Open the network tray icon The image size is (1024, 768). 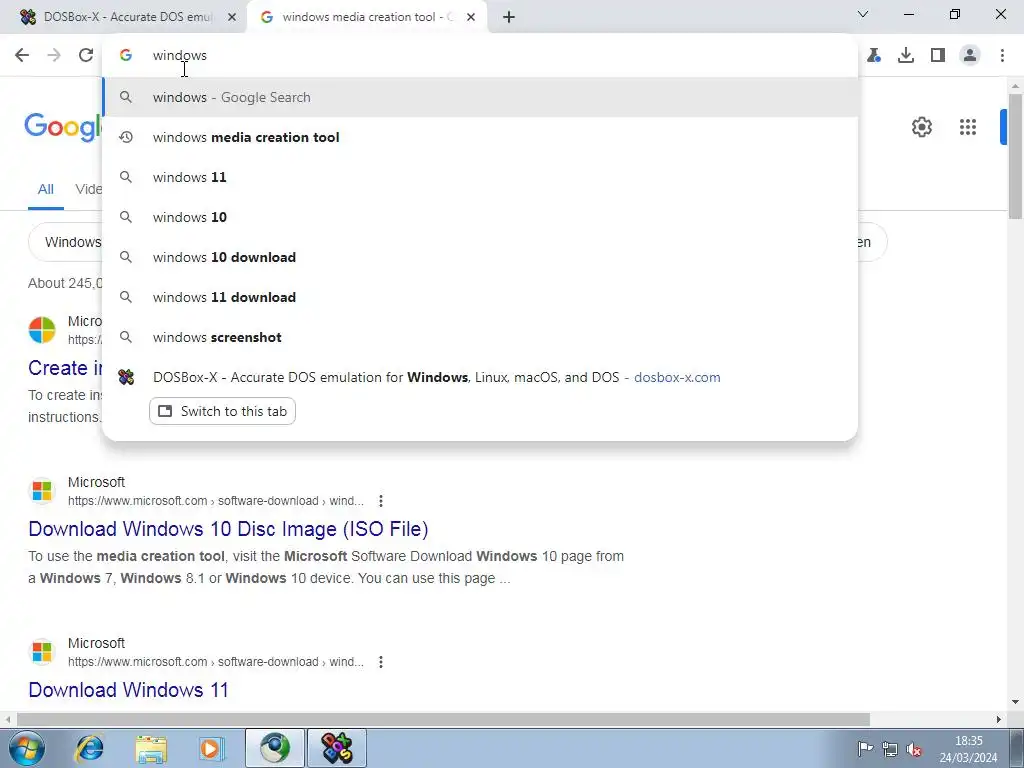[x=889, y=749]
